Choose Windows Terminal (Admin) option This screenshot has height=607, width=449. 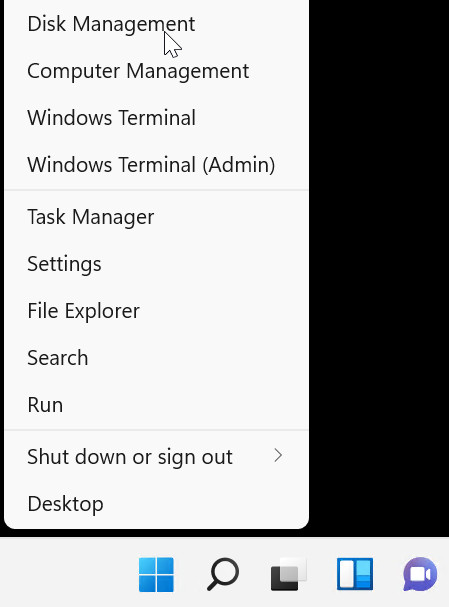click(x=156, y=165)
